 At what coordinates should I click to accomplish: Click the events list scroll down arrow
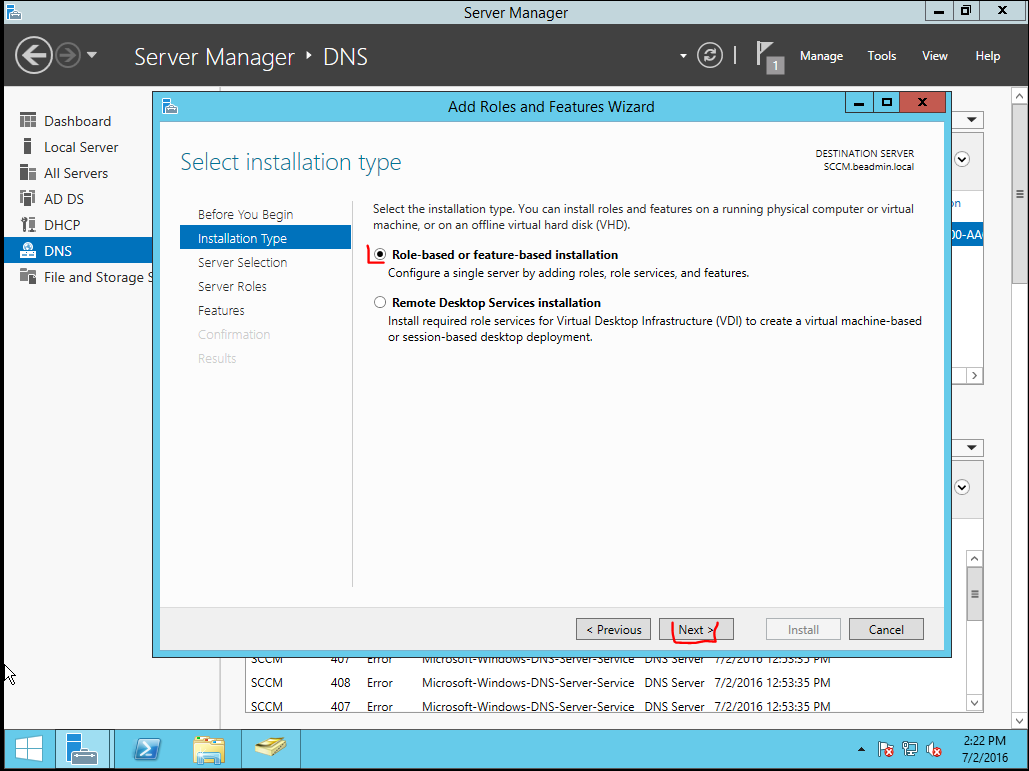point(975,703)
